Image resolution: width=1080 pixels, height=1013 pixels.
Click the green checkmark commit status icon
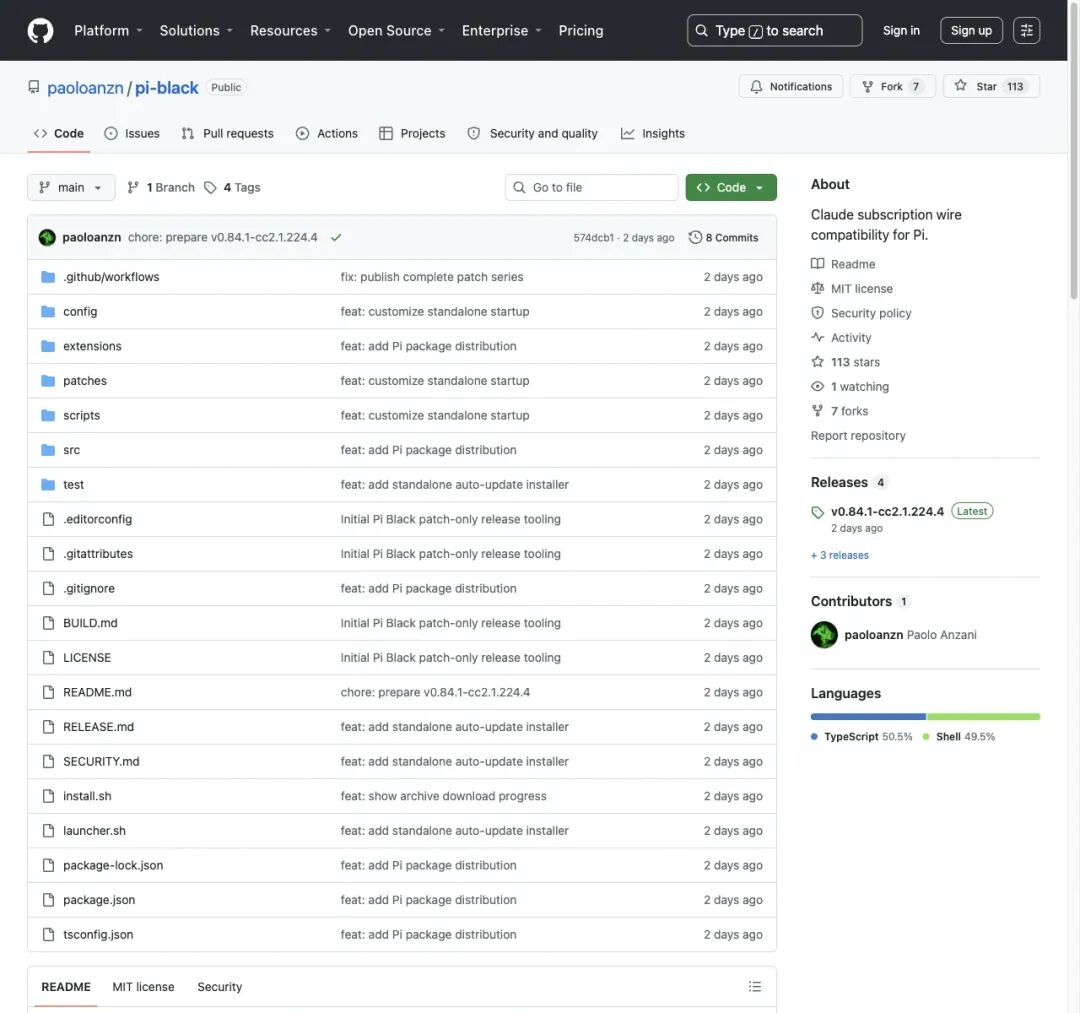[x=335, y=238]
